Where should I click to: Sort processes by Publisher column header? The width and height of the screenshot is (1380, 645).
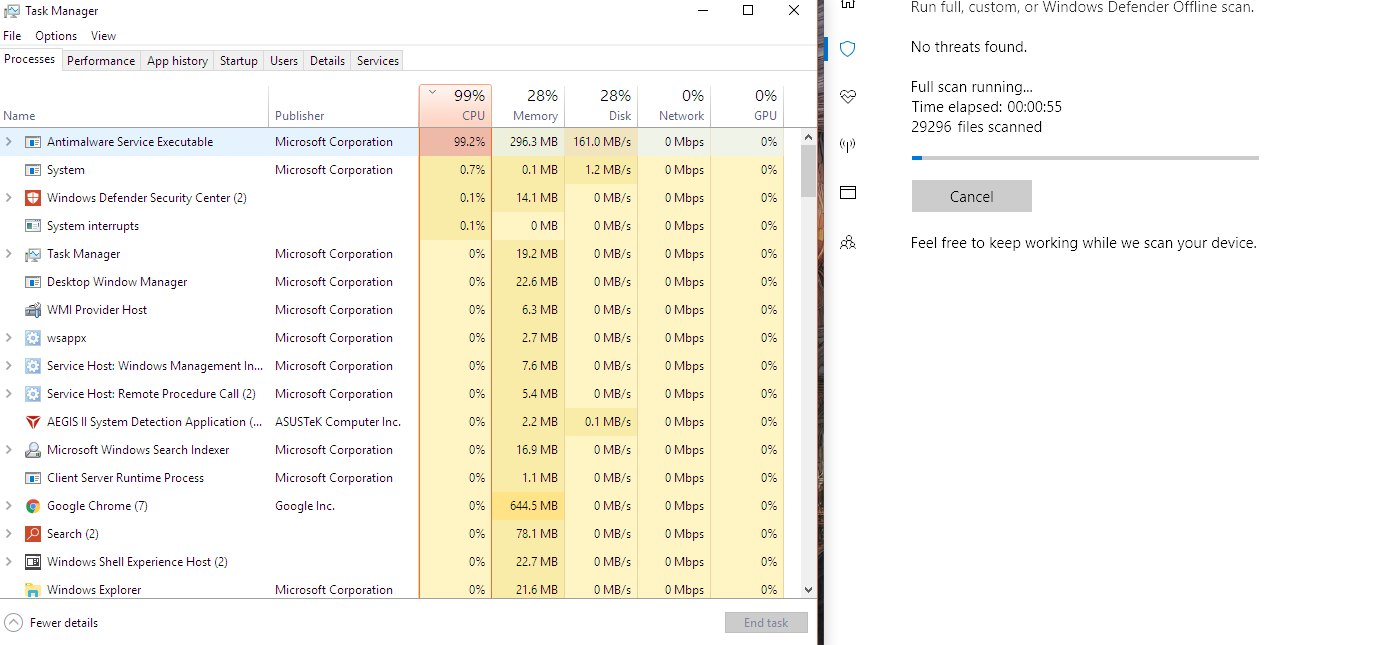344,105
